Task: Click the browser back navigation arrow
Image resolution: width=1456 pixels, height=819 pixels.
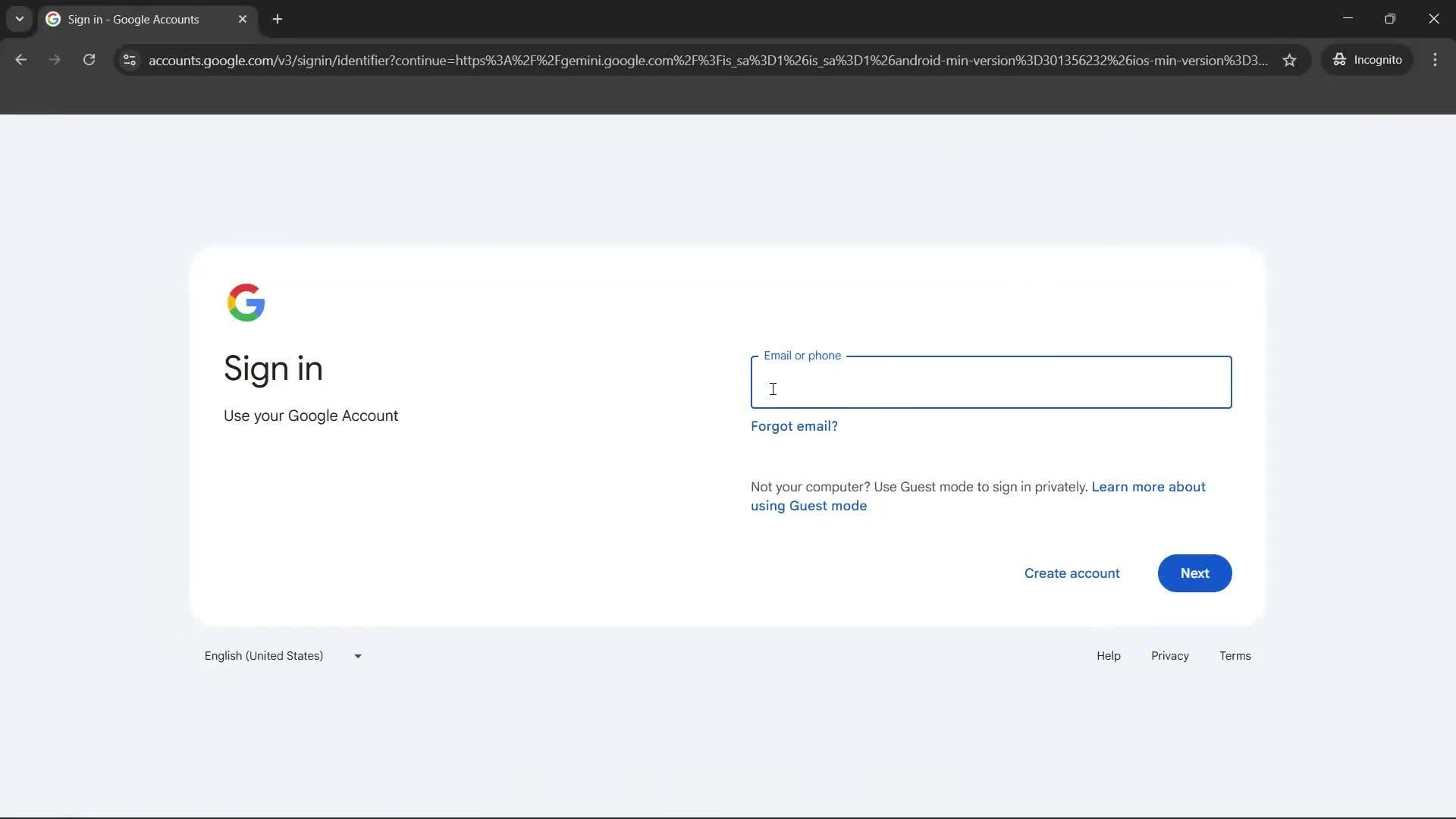Action: pyautogui.click(x=20, y=60)
